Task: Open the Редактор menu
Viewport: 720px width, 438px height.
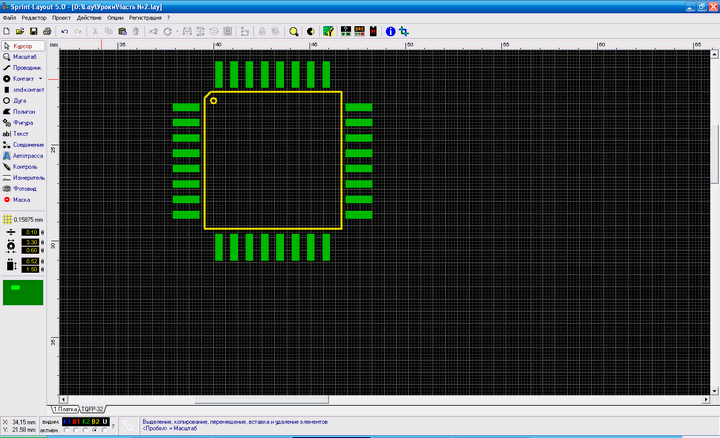Action: 34,18
